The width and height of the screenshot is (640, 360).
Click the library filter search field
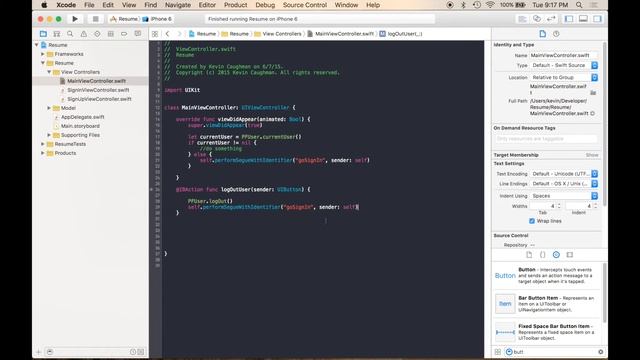554,352
